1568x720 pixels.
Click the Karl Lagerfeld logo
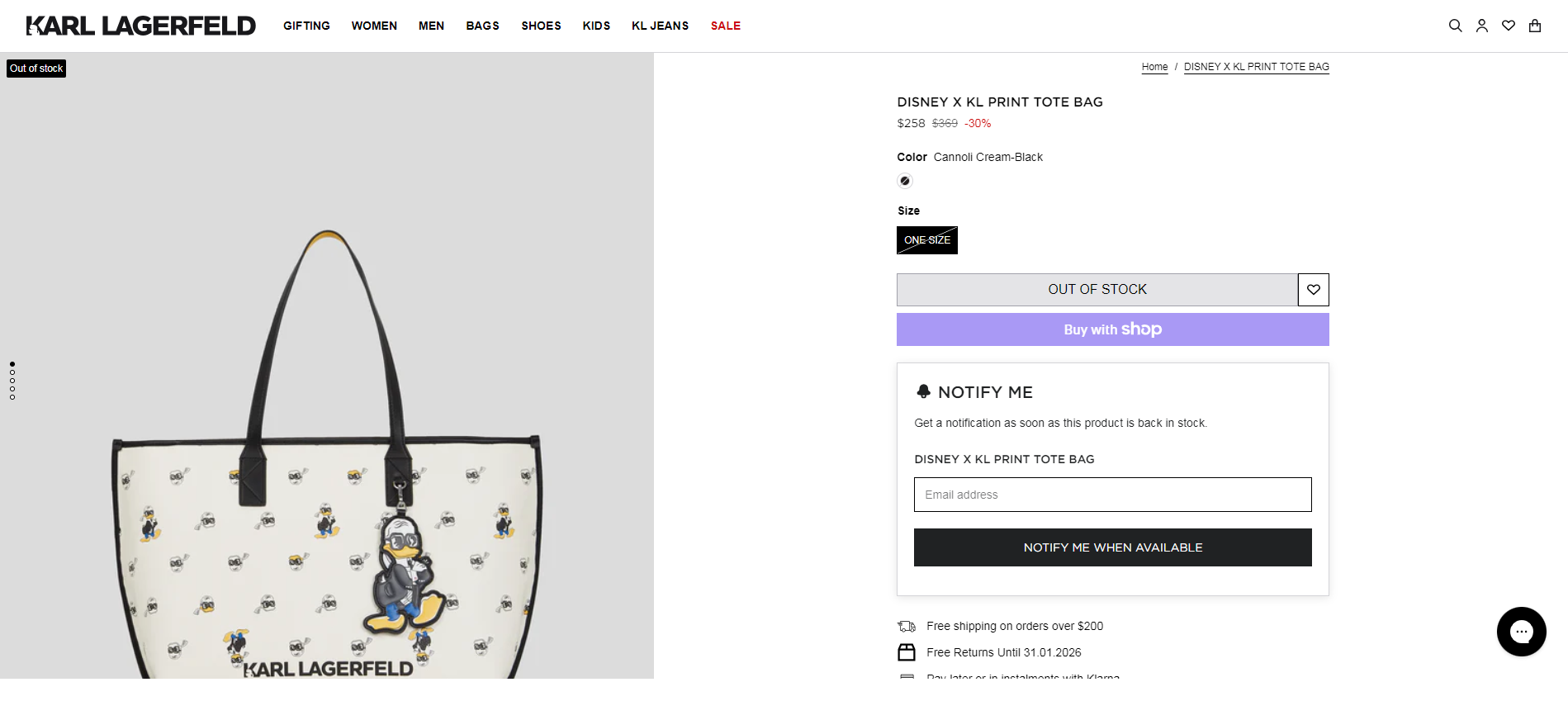141,26
